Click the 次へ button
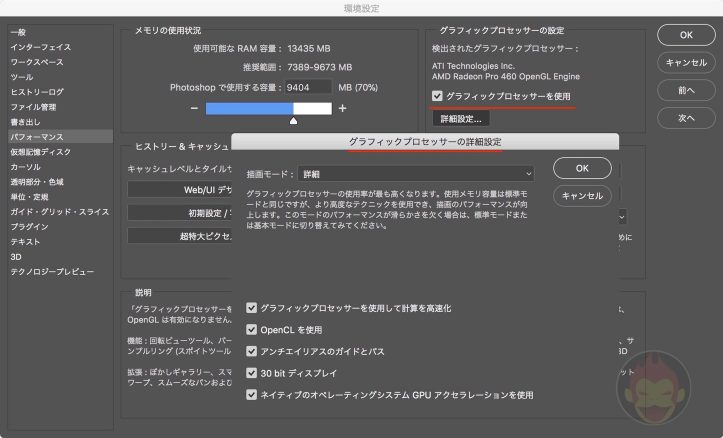The width and height of the screenshot is (723, 438). click(x=686, y=118)
